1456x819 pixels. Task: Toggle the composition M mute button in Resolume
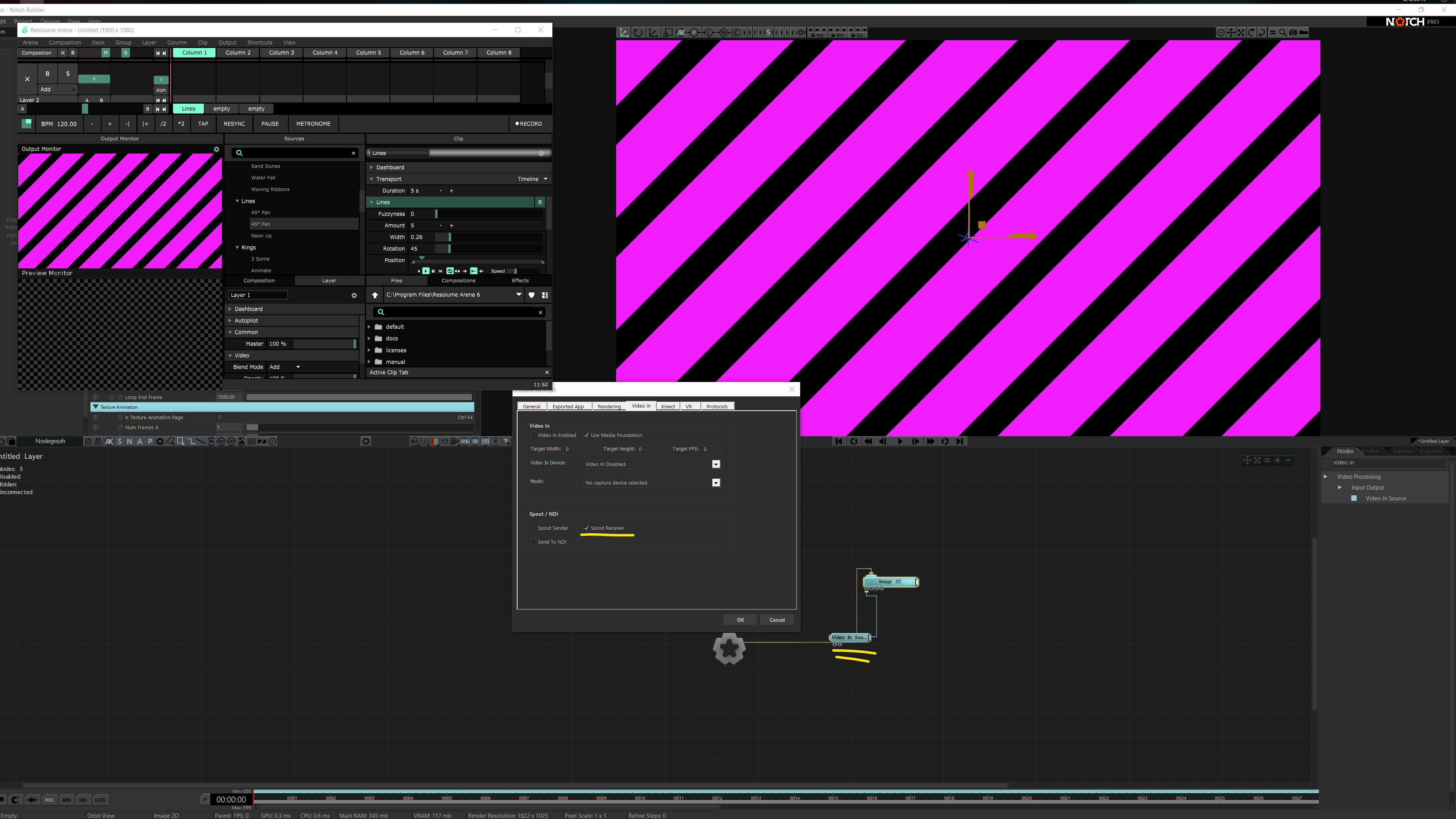(x=106, y=53)
